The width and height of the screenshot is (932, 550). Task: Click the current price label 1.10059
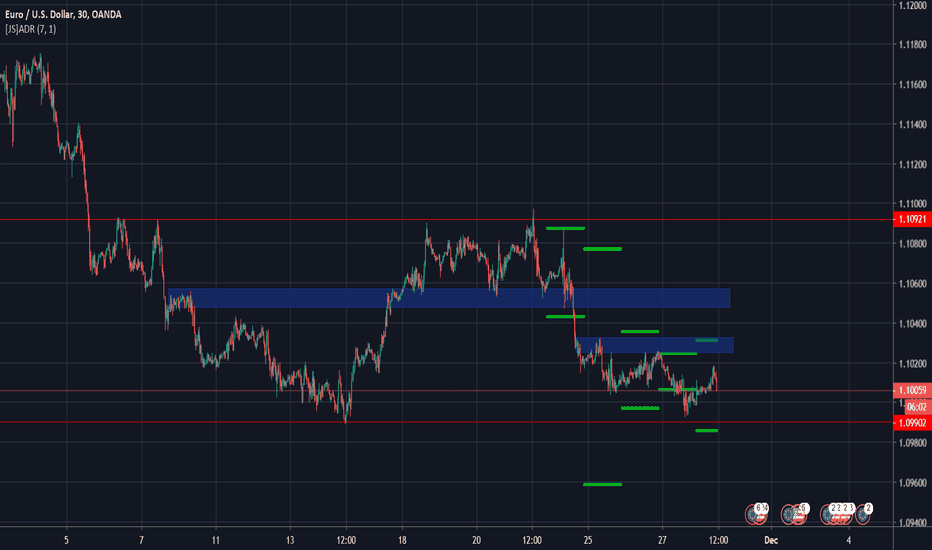coord(910,391)
